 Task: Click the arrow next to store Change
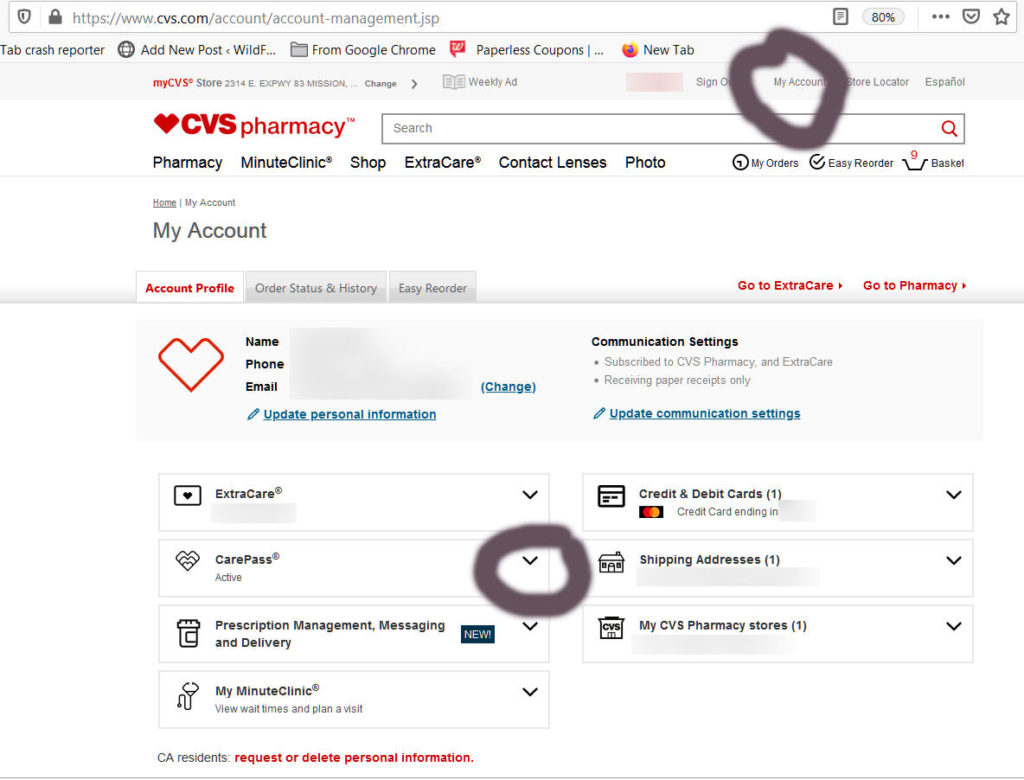pos(414,84)
